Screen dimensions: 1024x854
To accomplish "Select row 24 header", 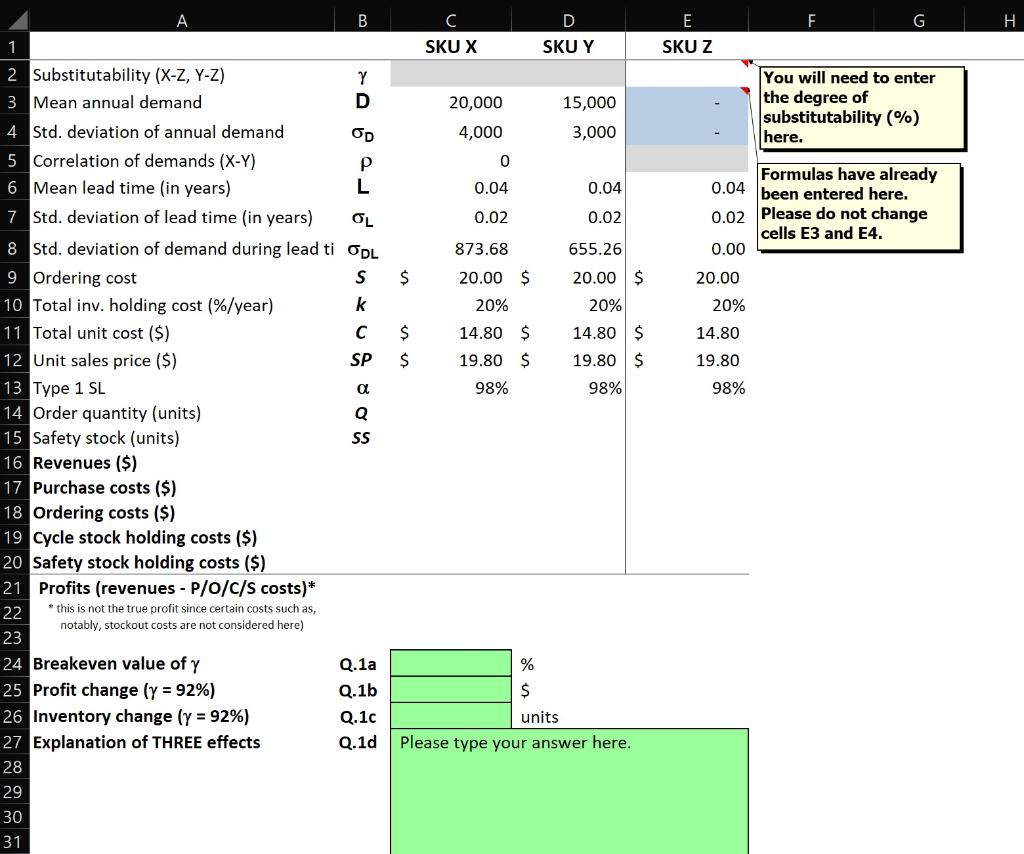I will click(13, 663).
